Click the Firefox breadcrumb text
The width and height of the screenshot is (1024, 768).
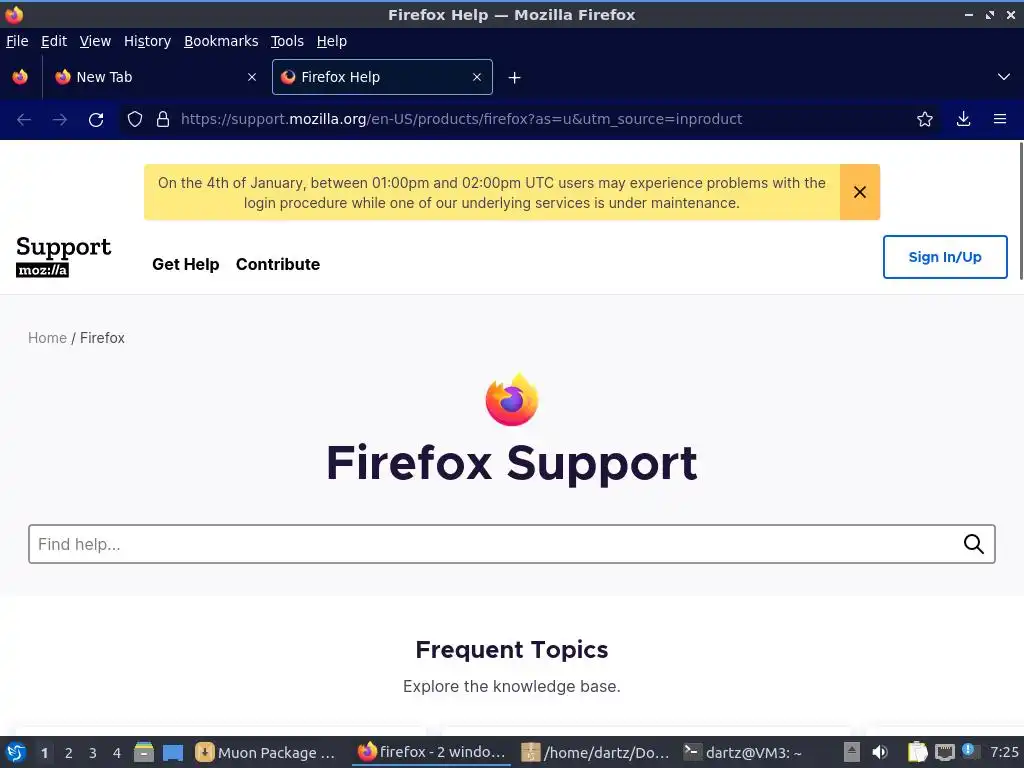(x=102, y=338)
